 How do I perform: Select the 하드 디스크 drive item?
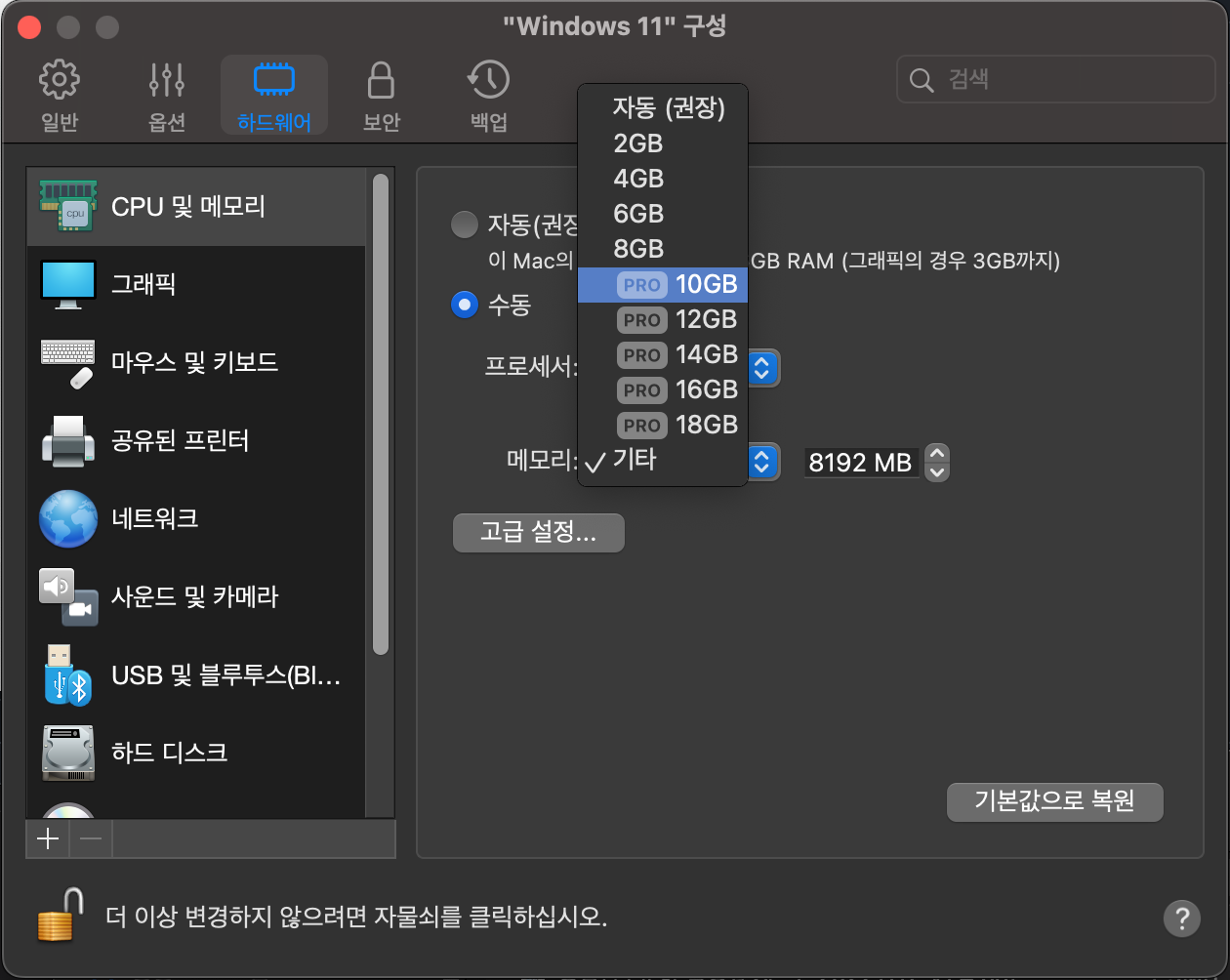pyautogui.click(x=196, y=753)
